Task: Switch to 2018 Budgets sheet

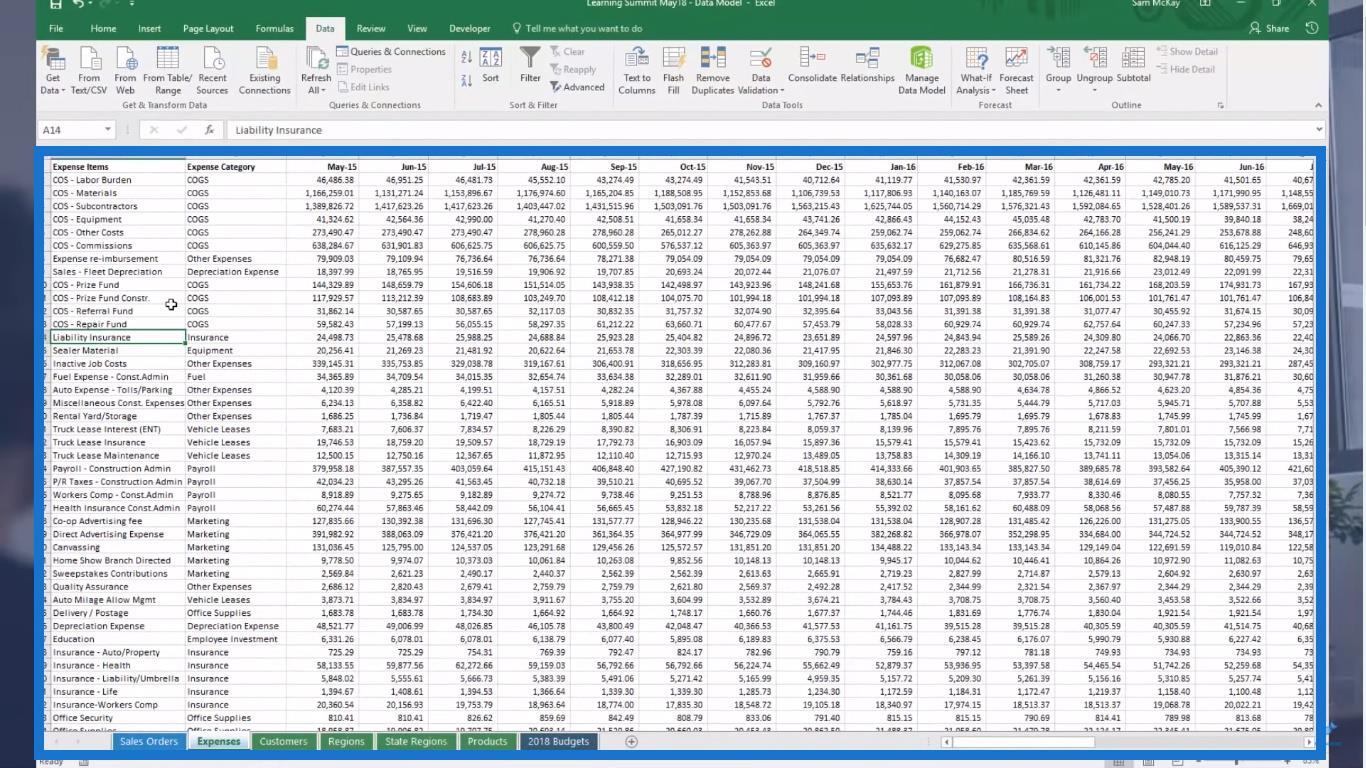Action: (x=558, y=742)
